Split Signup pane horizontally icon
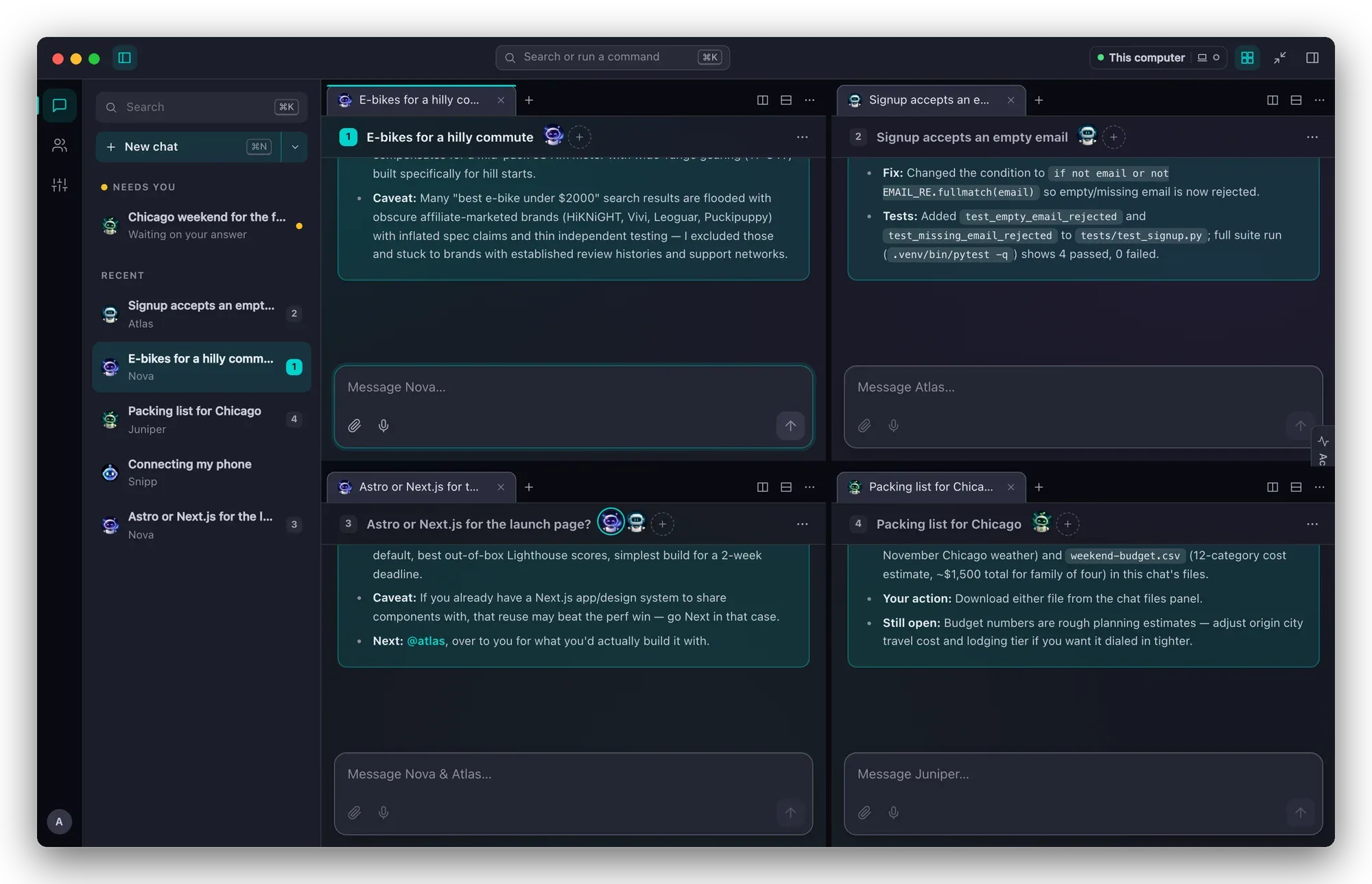This screenshot has width=1372, height=884. tap(1296, 100)
